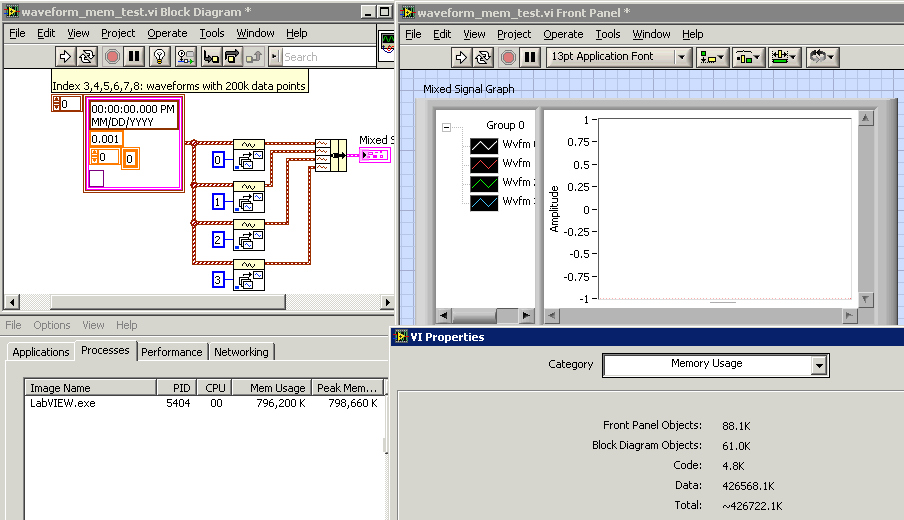Click Data memory value 426568.1K
The width and height of the screenshot is (904, 520).
pyautogui.click(x=748, y=486)
